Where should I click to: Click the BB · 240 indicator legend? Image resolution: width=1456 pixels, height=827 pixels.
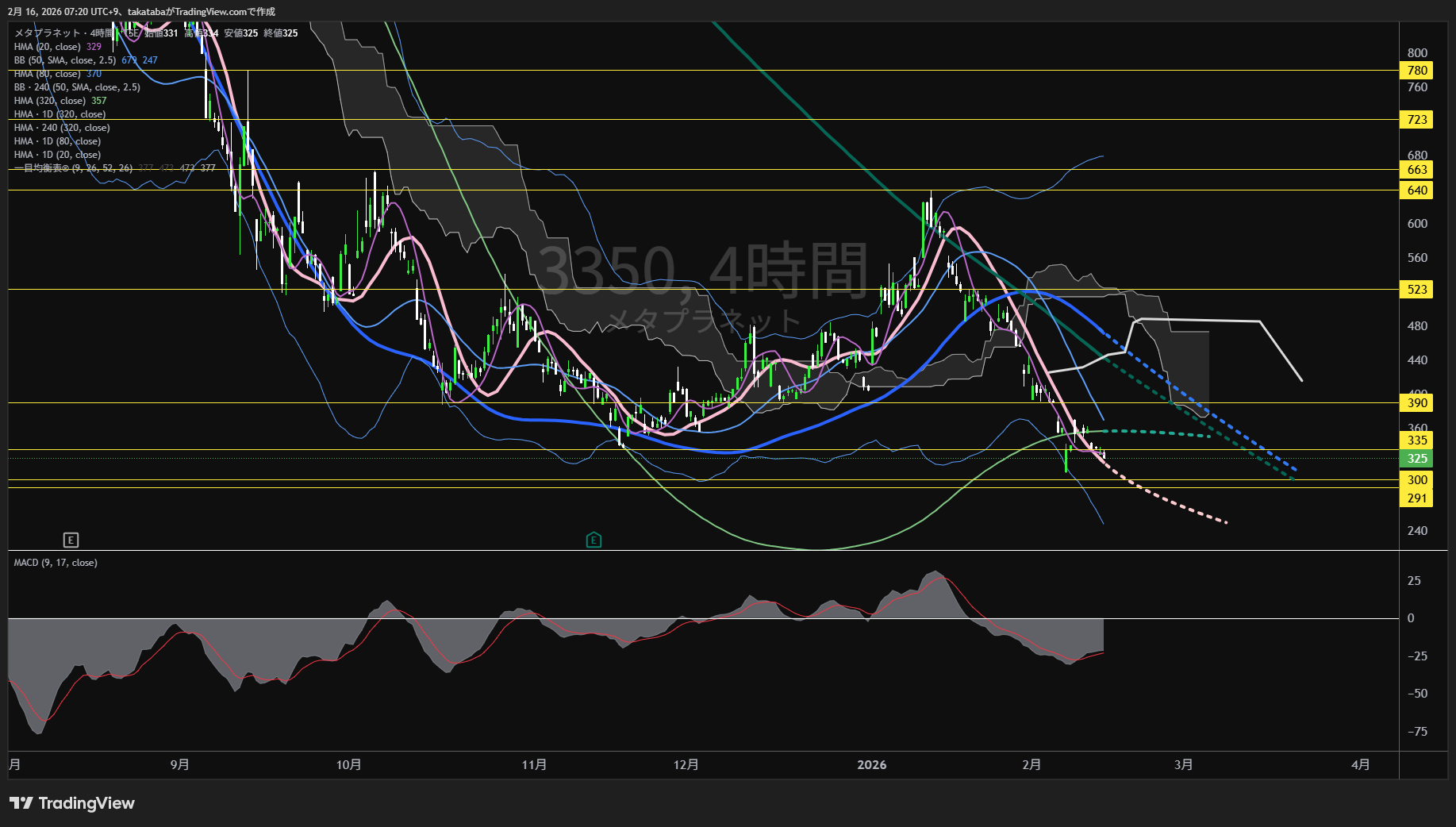click(77, 87)
